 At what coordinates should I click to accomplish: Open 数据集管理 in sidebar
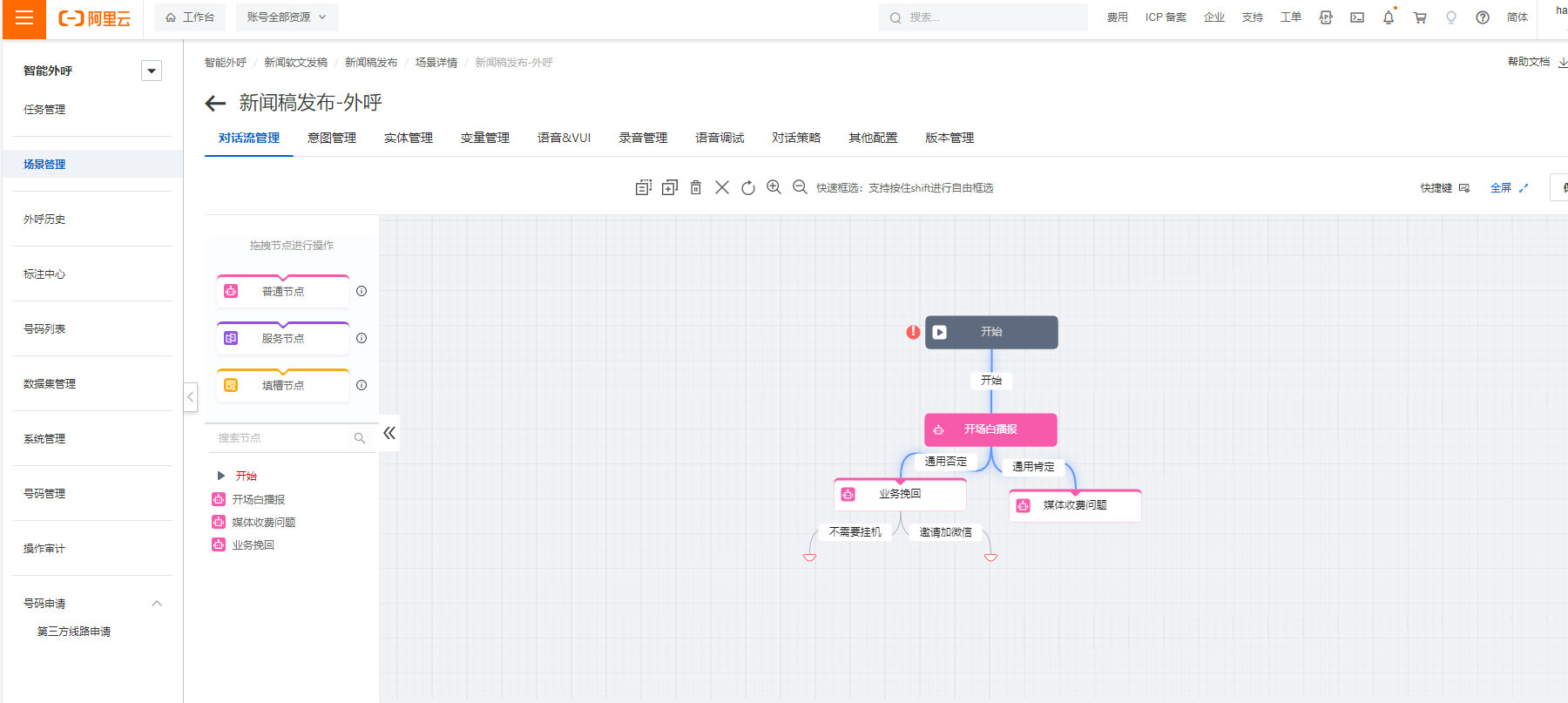(50, 384)
